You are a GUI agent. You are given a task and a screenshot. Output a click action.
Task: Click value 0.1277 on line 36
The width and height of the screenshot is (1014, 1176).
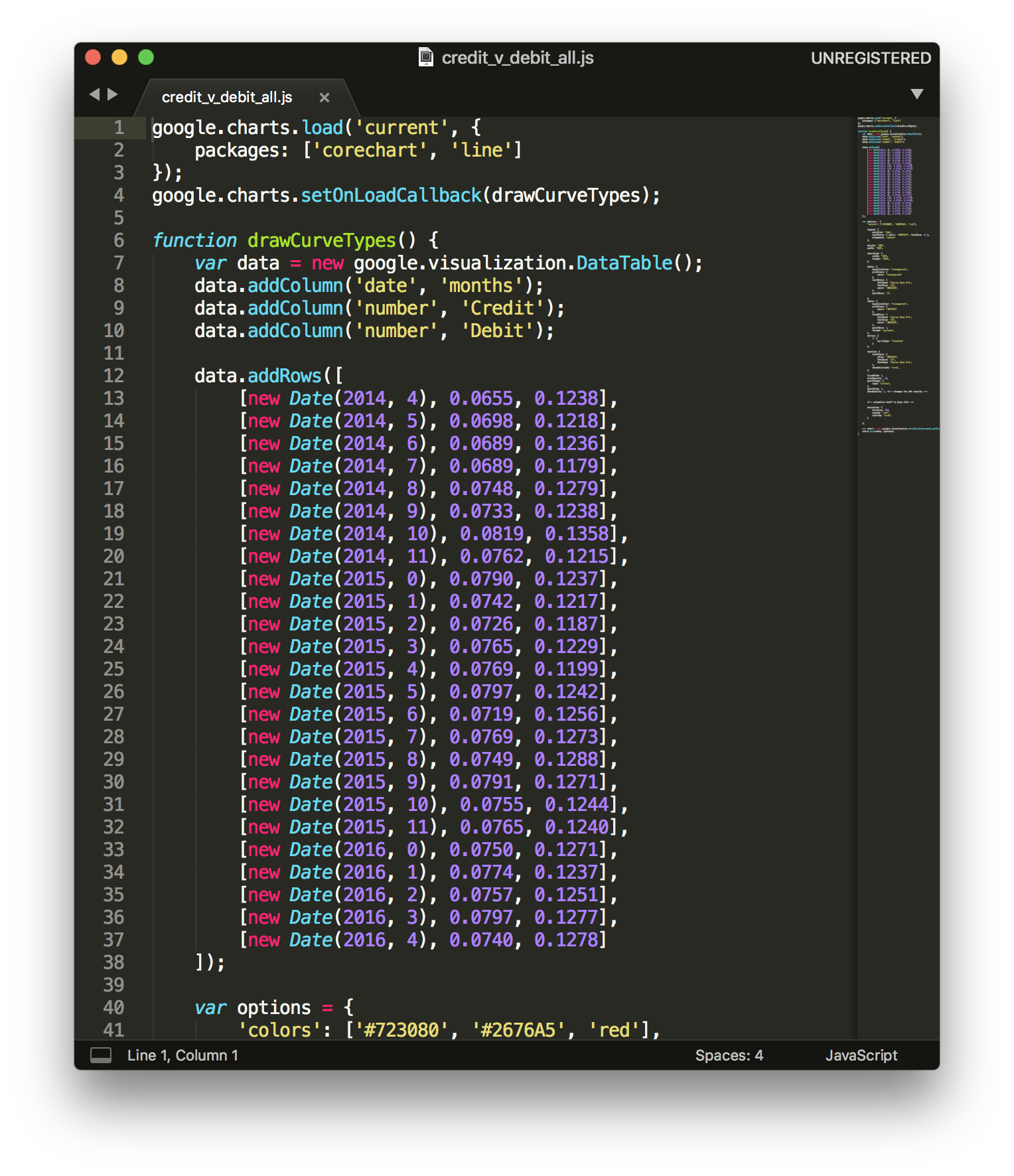point(567,917)
